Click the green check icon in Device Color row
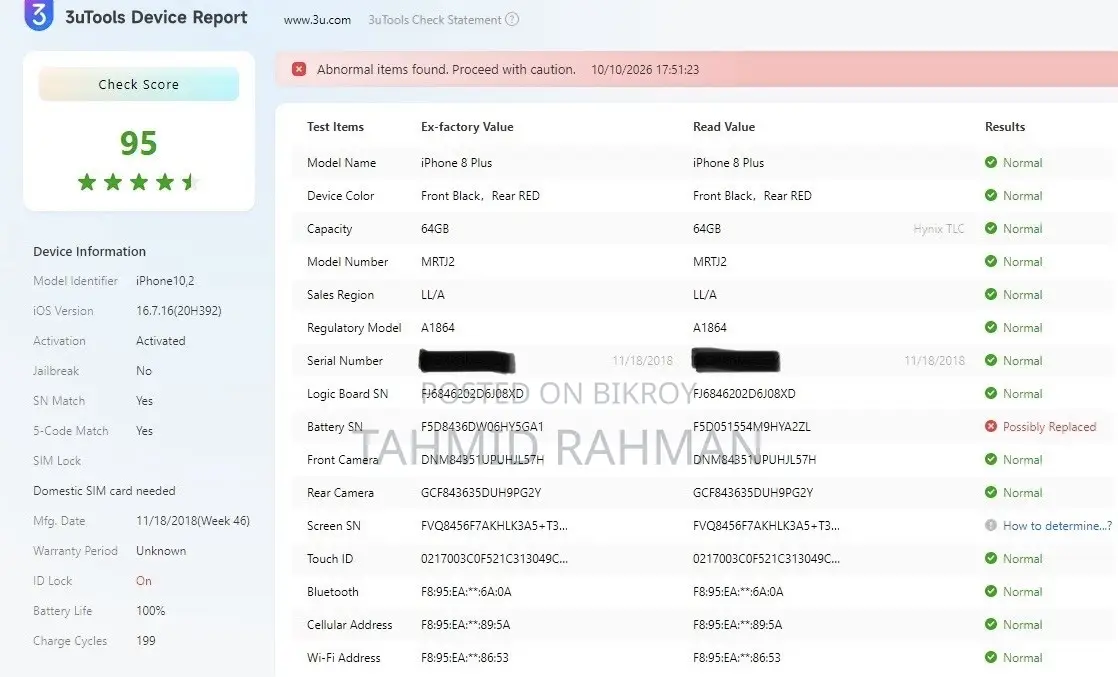1118x677 pixels. tap(990, 195)
